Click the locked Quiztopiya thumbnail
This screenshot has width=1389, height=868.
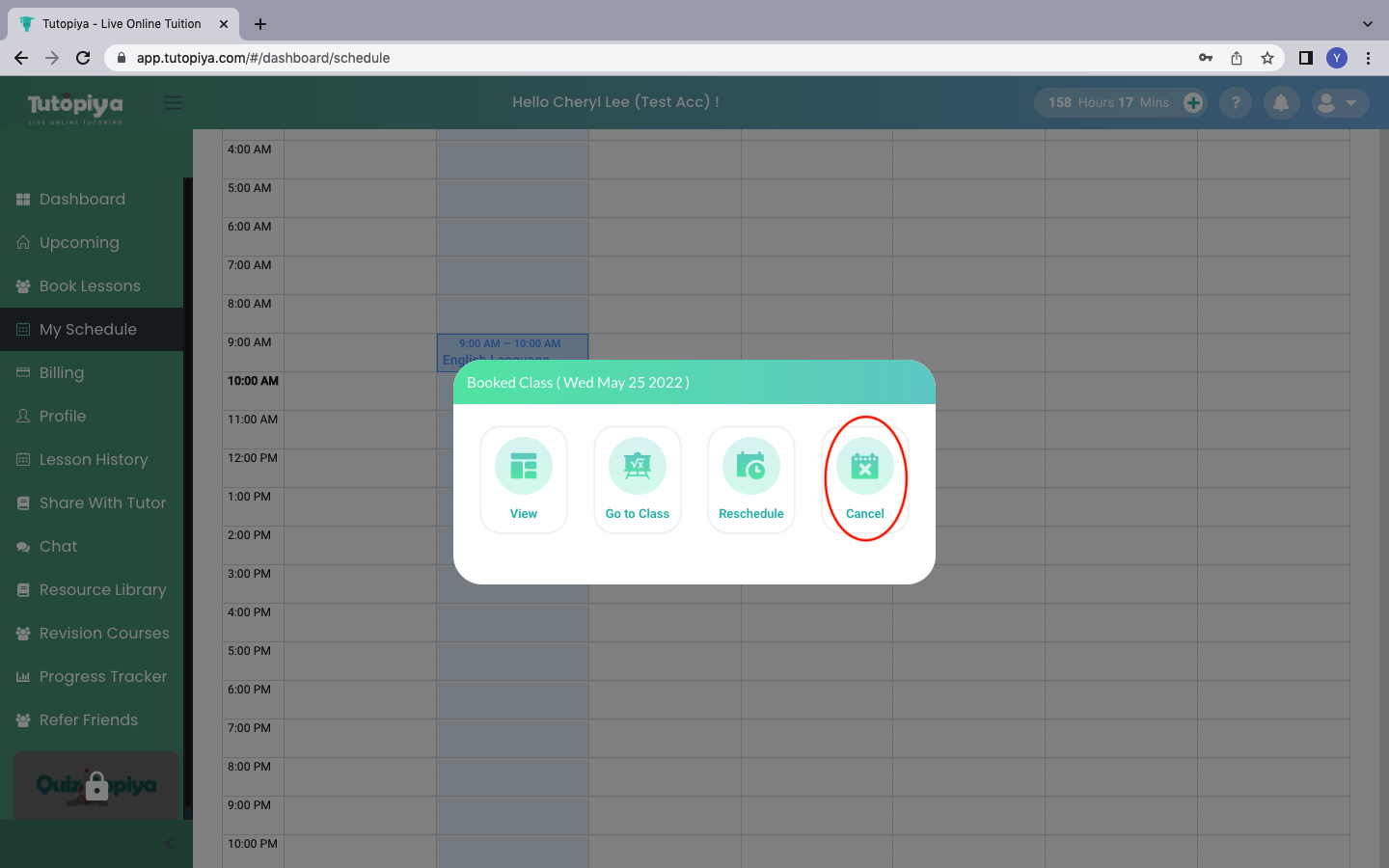96,785
